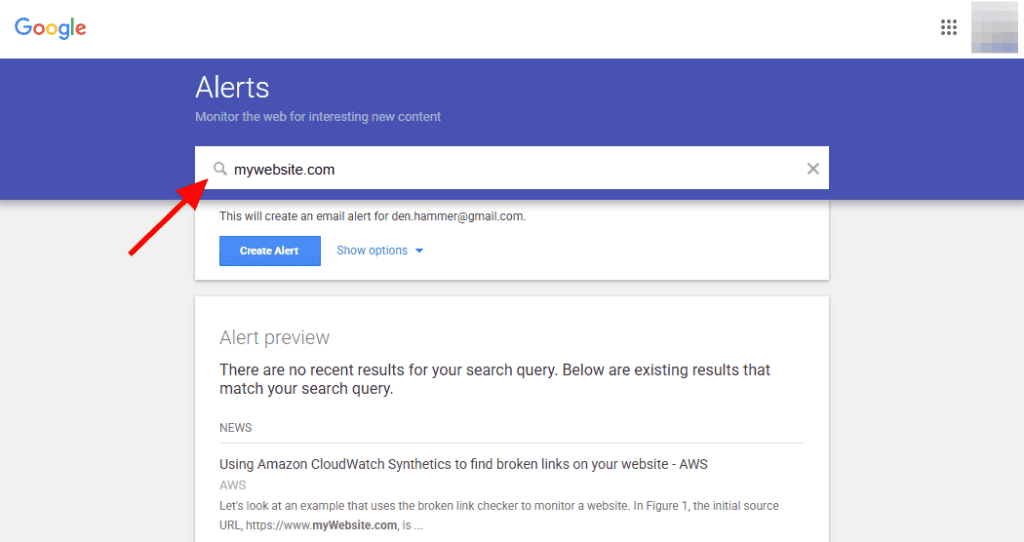Clear the mywebsite.com search query
The width and height of the screenshot is (1024, 542).
pyautogui.click(x=813, y=169)
